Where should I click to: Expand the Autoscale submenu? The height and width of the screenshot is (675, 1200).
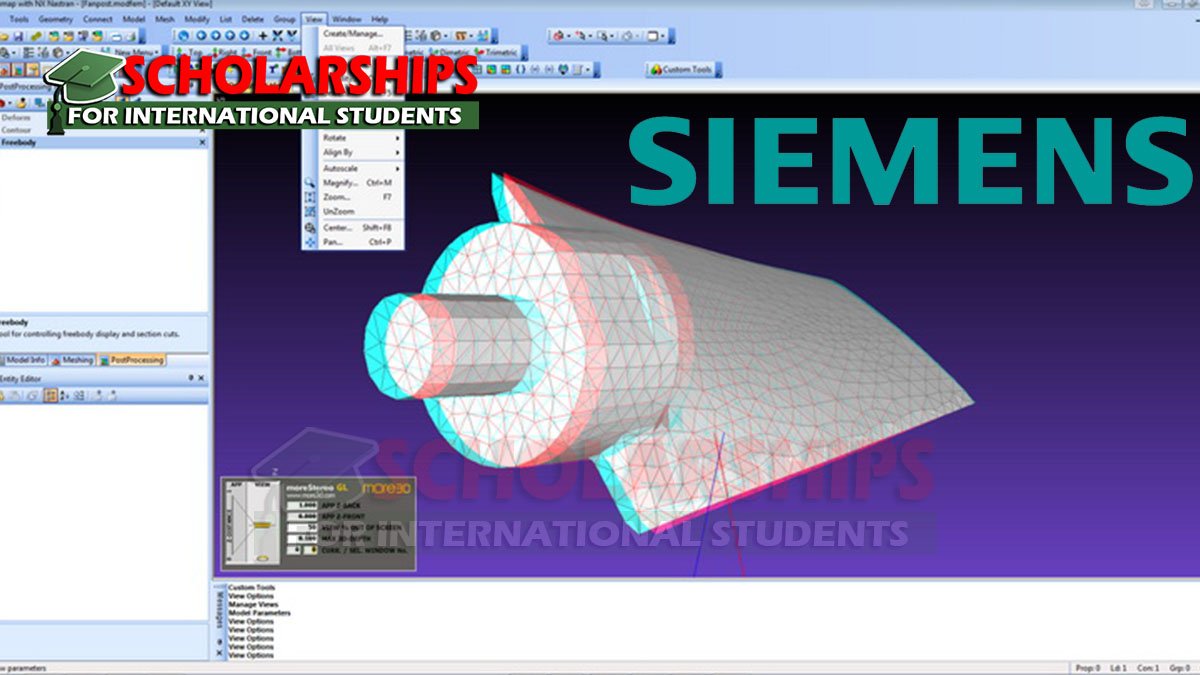click(353, 169)
